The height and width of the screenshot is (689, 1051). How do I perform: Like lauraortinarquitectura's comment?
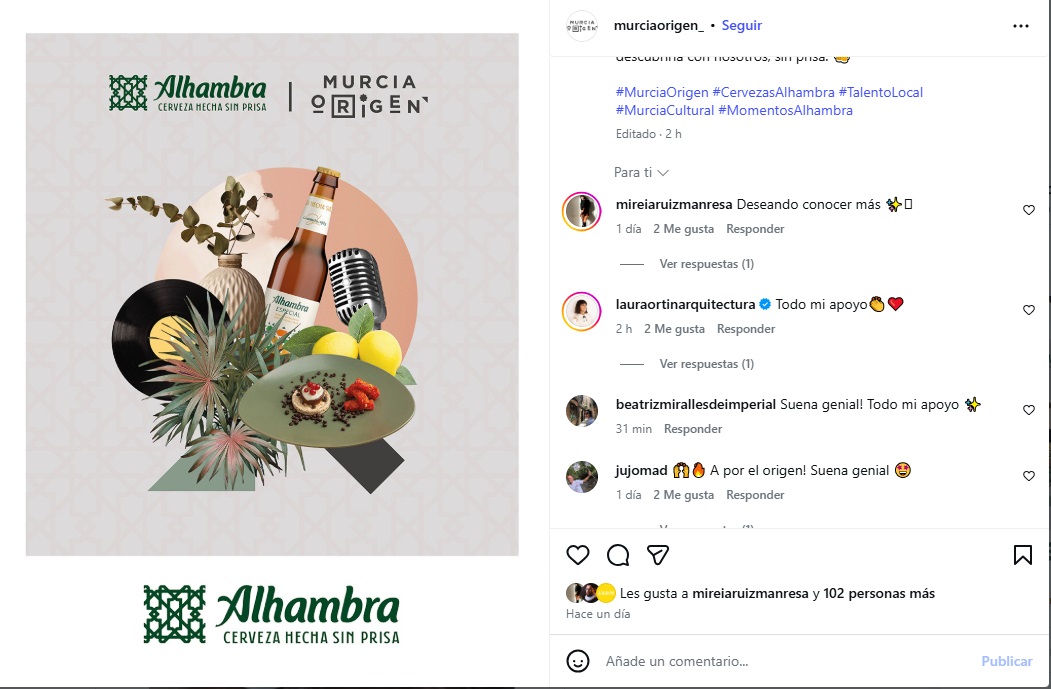click(x=1029, y=310)
